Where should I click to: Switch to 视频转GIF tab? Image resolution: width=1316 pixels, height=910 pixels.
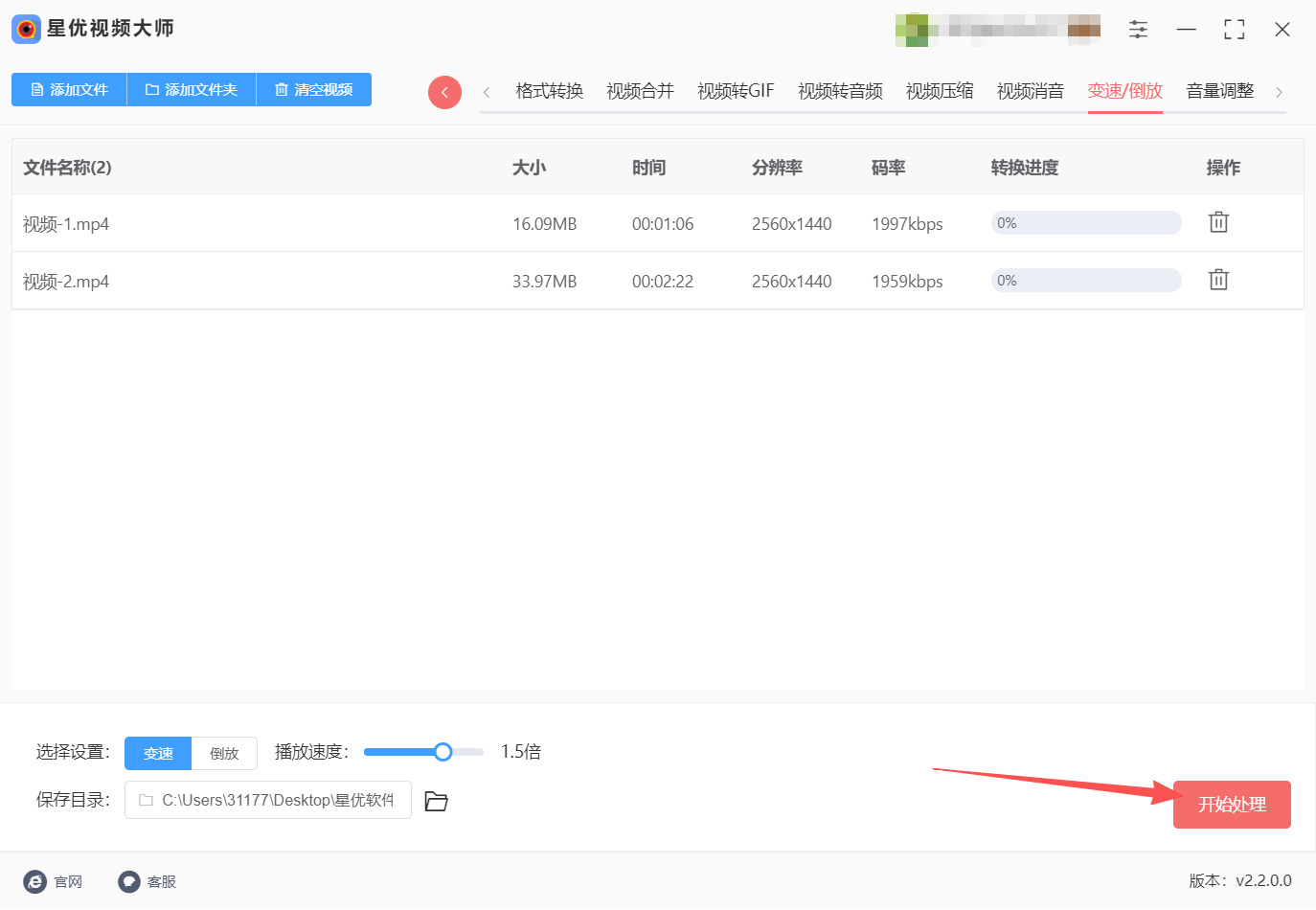736,91
